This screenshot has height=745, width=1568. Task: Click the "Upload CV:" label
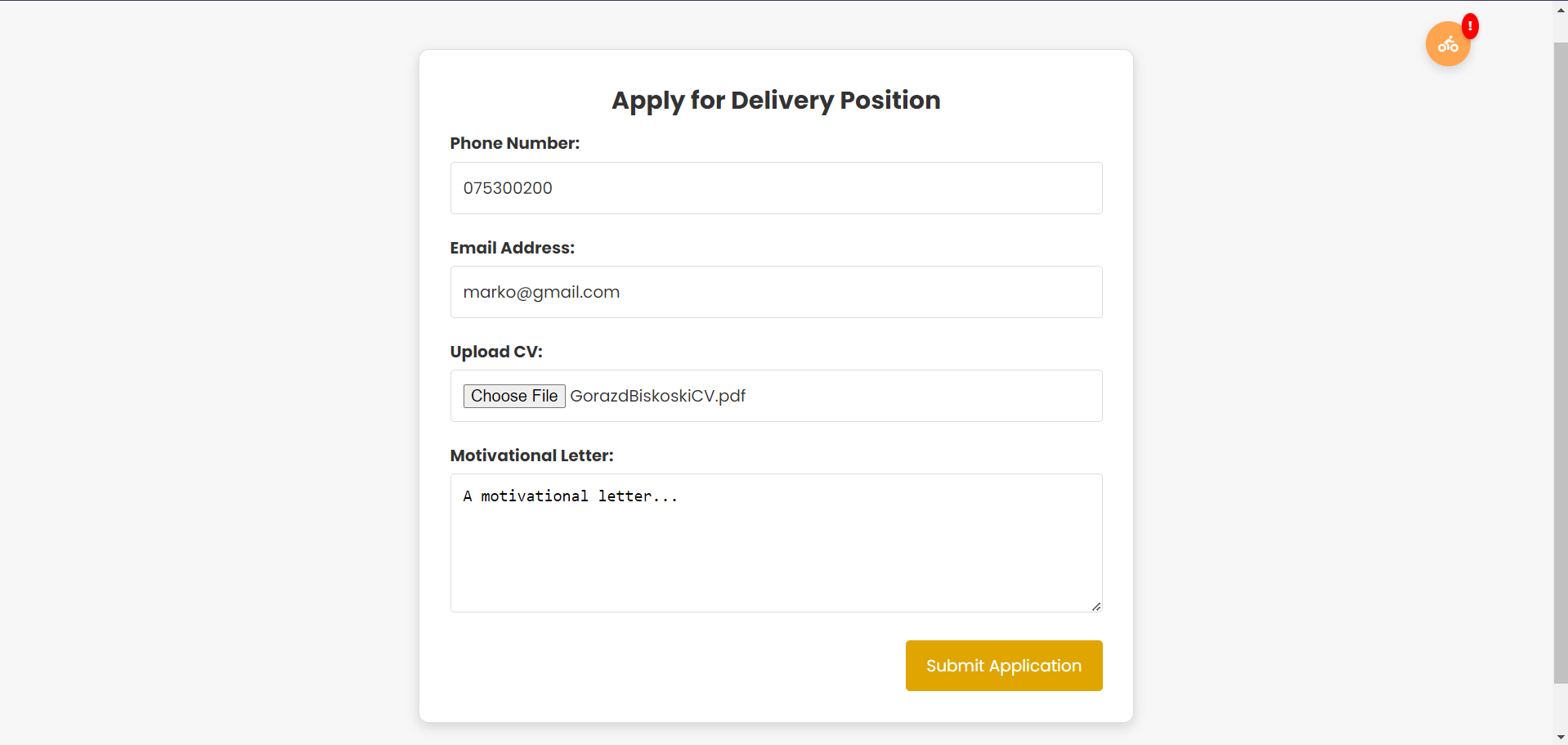[495, 352]
